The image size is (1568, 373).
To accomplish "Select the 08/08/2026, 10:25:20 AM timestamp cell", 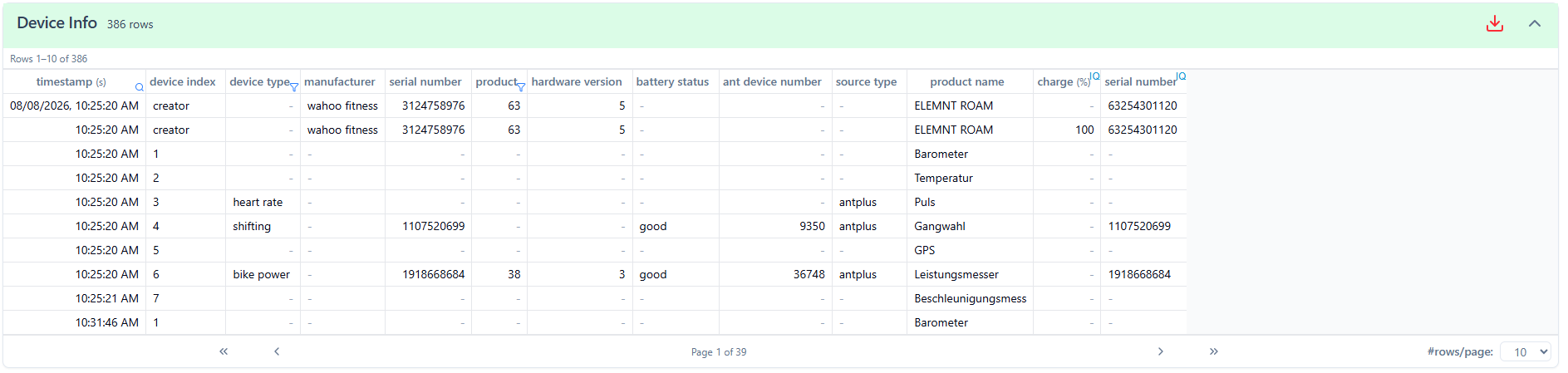I will (74, 106).
